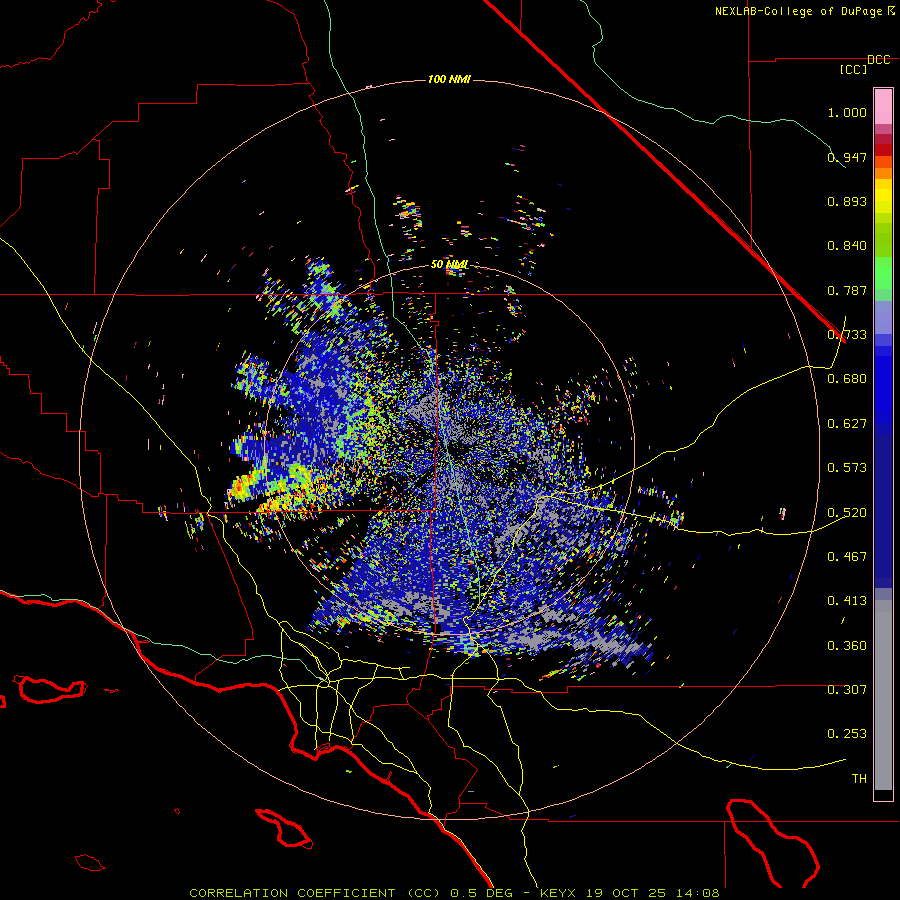Click the 0.627 color scale value

[847, 424]
